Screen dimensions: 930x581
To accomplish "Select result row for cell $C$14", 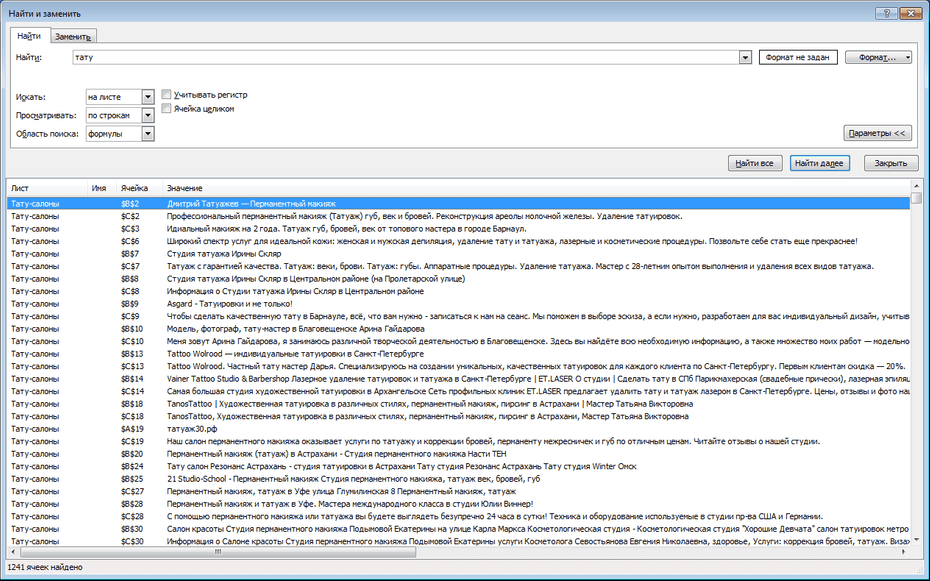I will click(458, 391).
